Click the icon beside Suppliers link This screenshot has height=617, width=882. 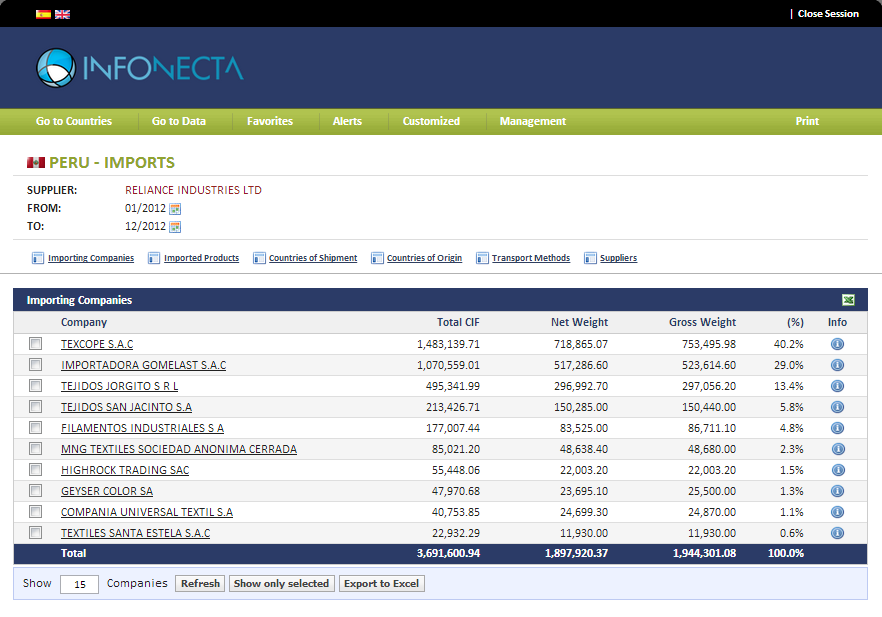pos(590,258)
